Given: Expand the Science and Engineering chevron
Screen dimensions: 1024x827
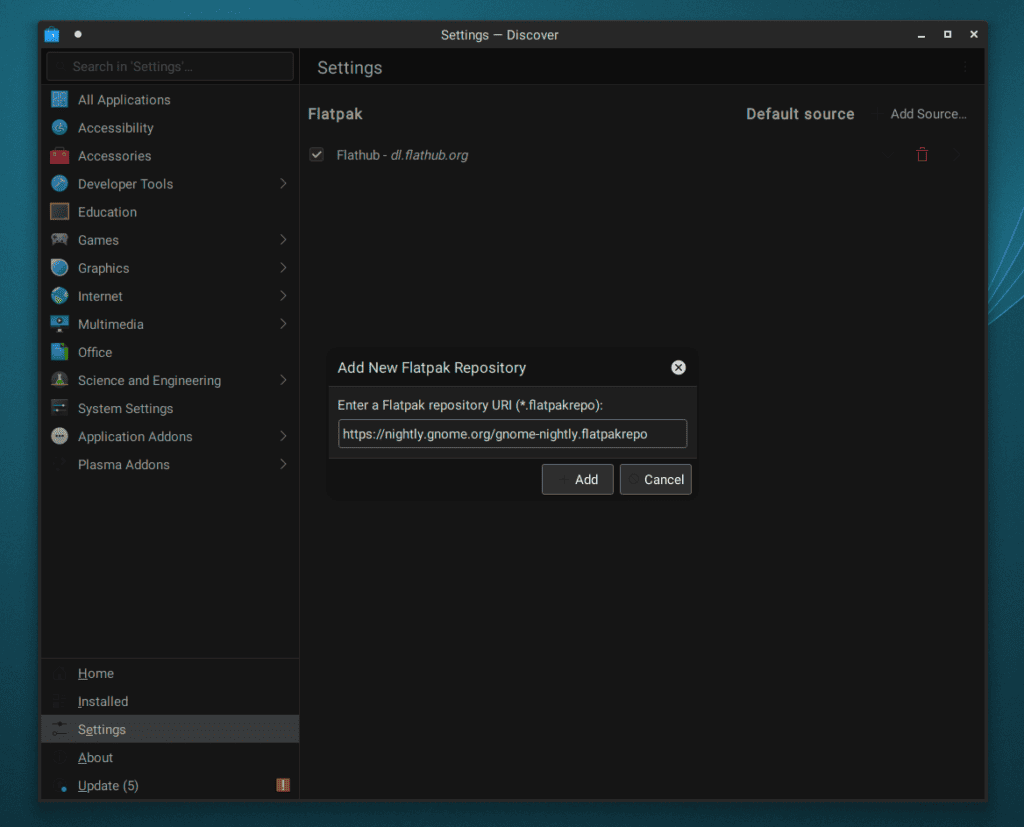Looking at the screenshot, I should coord(283,380).
